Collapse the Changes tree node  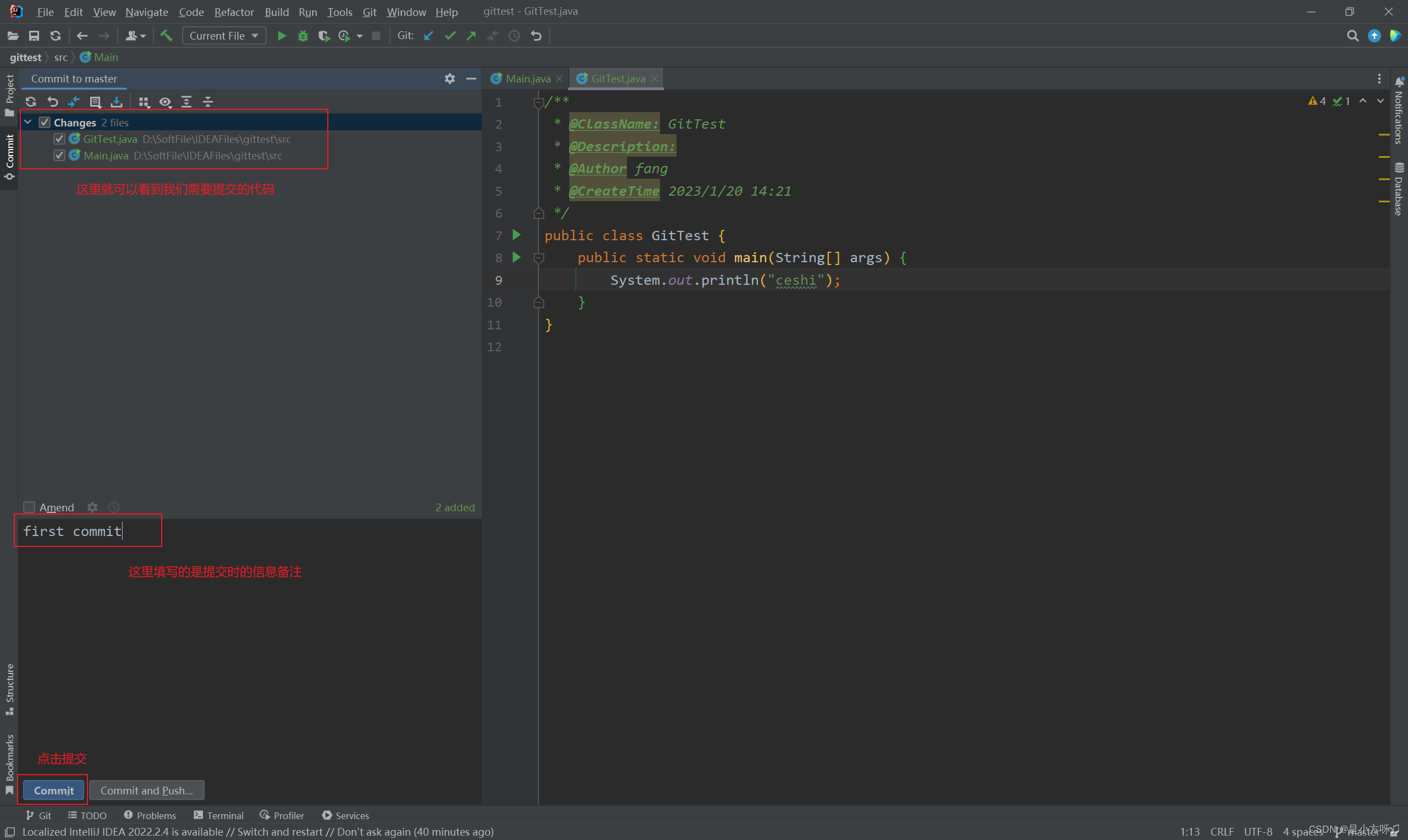click(28, 121)
